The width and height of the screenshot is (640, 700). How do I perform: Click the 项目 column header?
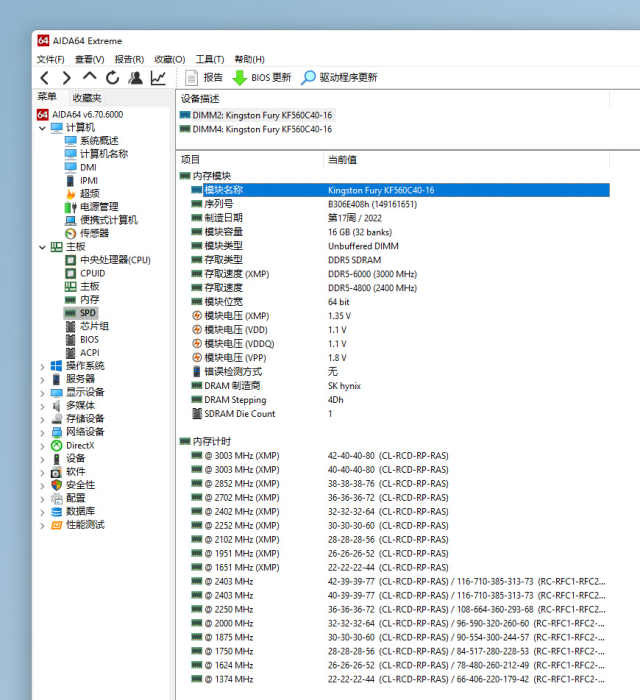pyautogui.click(x=190, y=159)
